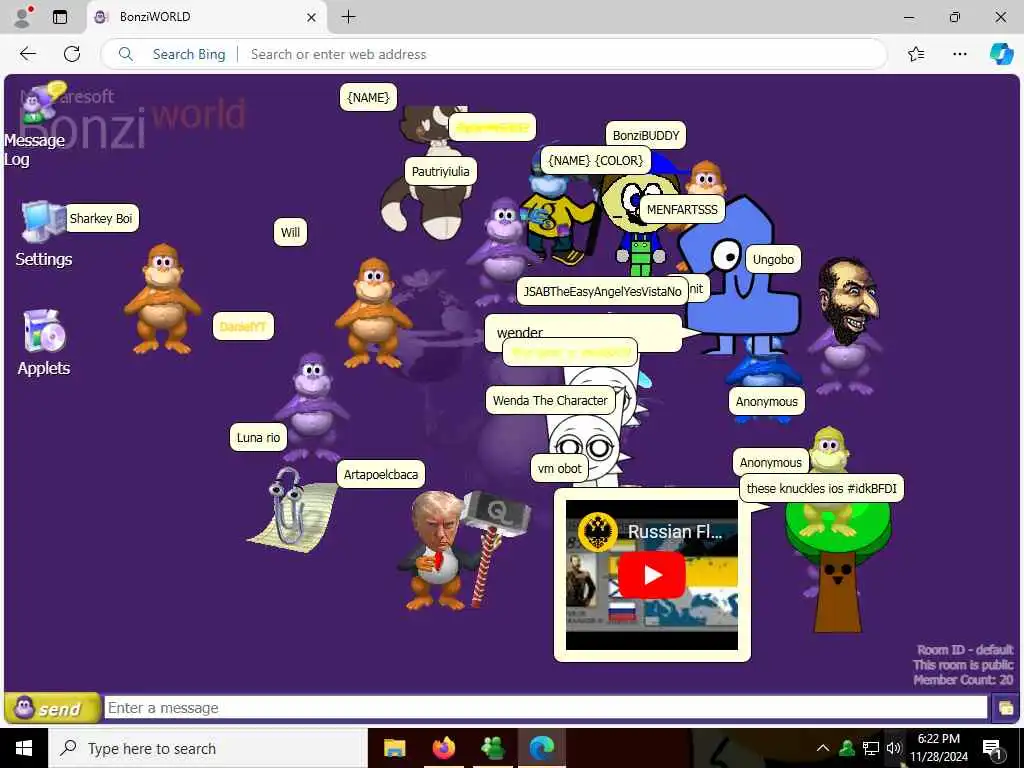Click the icon right of message field

click(x=1006, y=708)
